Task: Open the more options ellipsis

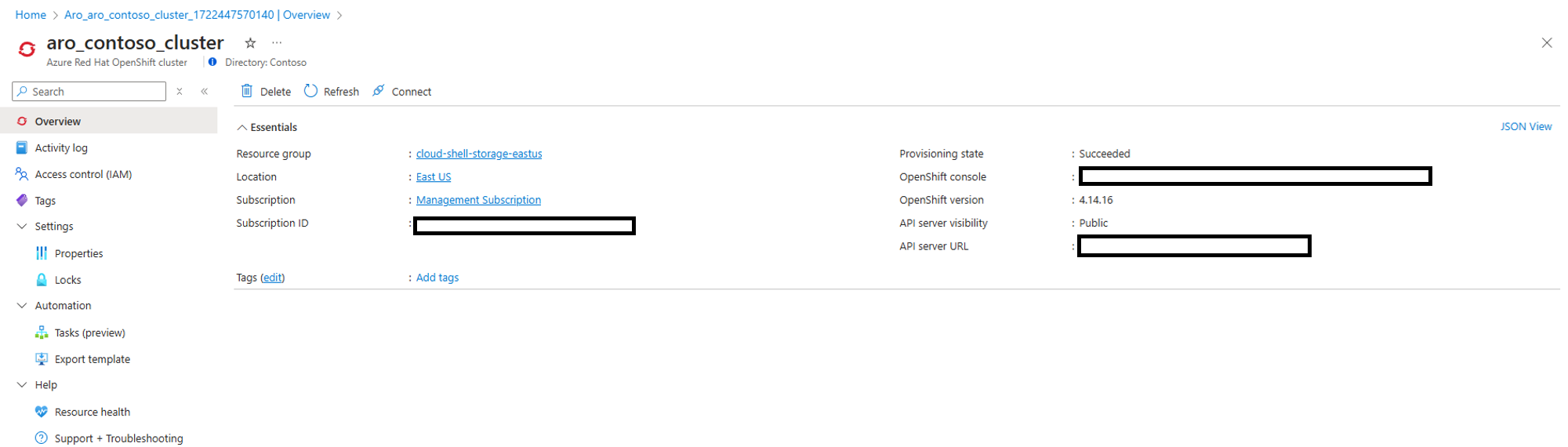Action: pos(277,43)
